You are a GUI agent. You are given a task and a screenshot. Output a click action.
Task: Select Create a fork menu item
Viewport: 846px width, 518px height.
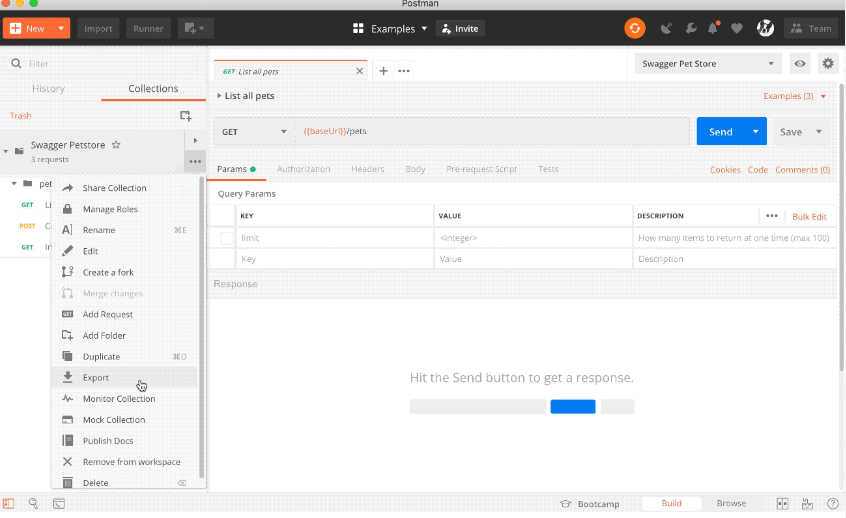[125, 272]
